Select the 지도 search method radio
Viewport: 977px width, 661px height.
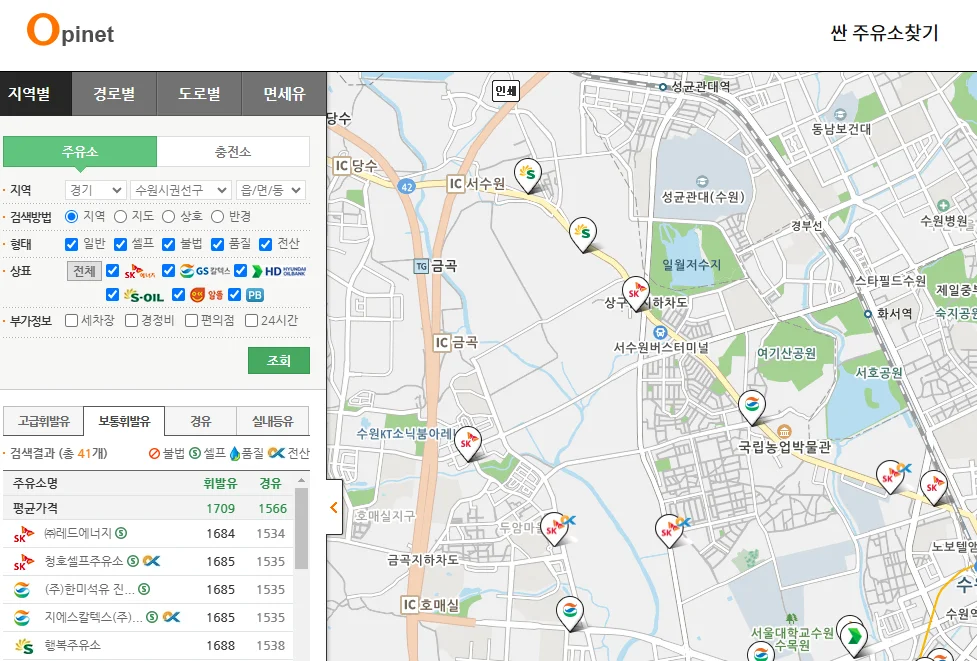click(120, 216)
